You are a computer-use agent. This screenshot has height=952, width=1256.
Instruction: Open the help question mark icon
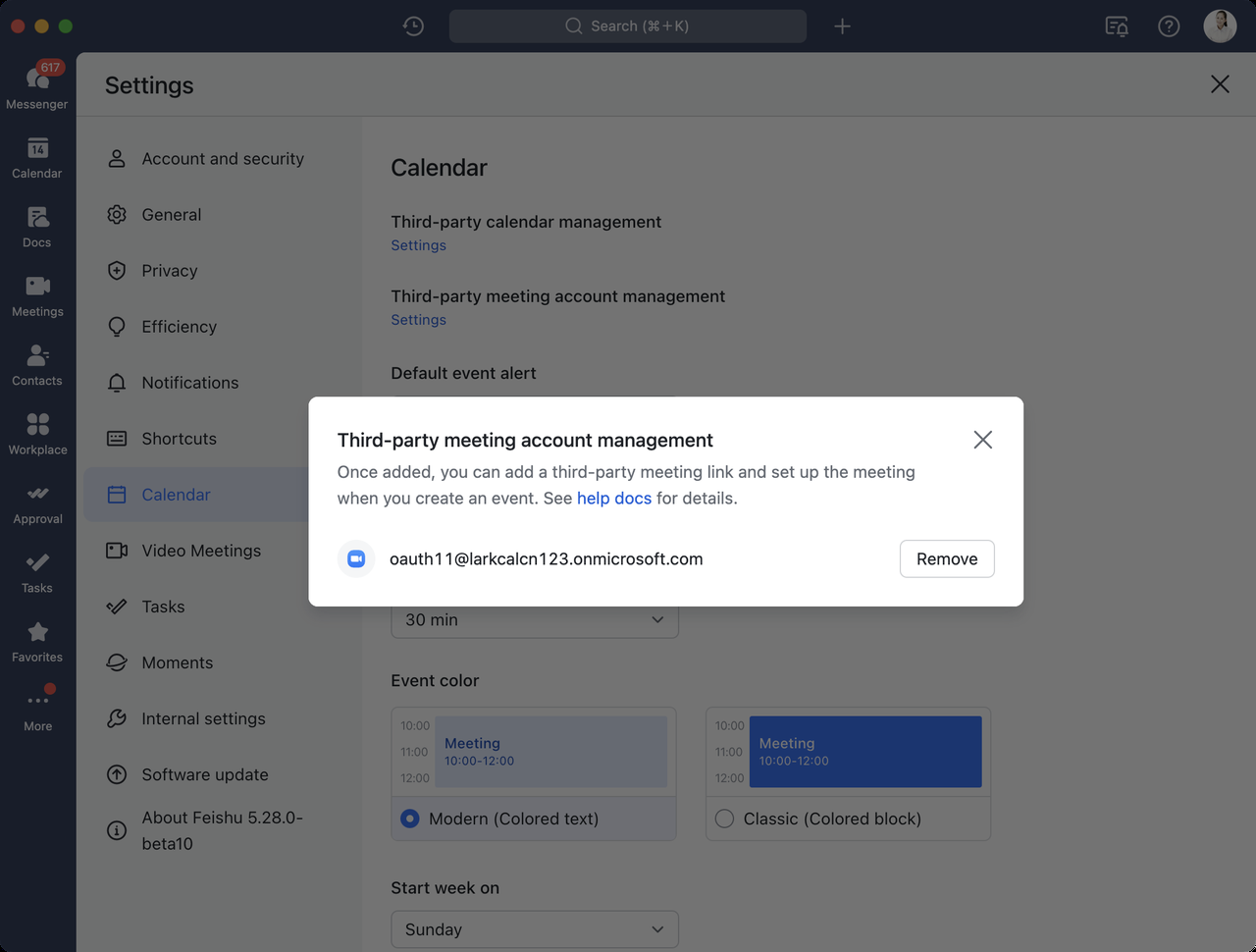[1168, 26]
